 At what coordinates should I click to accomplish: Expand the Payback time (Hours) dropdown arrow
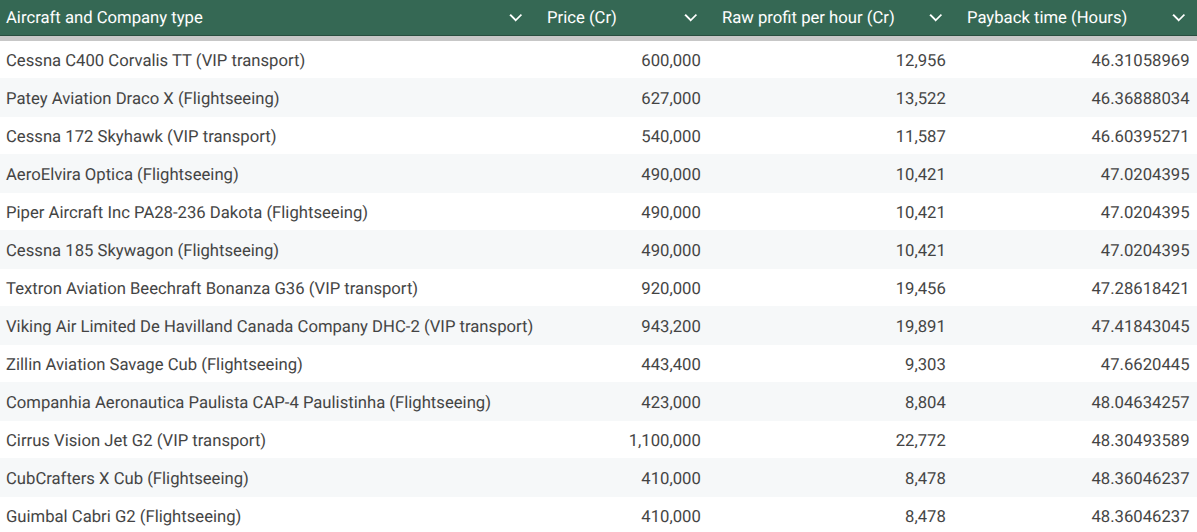coord(1177,18)
